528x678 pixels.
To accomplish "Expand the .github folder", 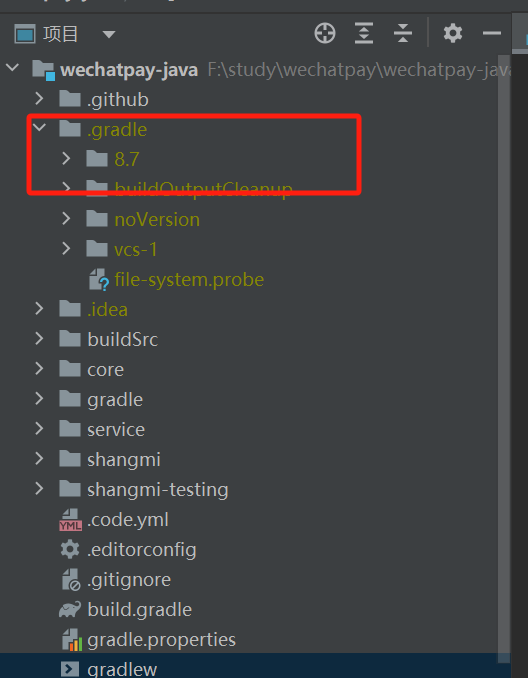I will click(39, 99).
